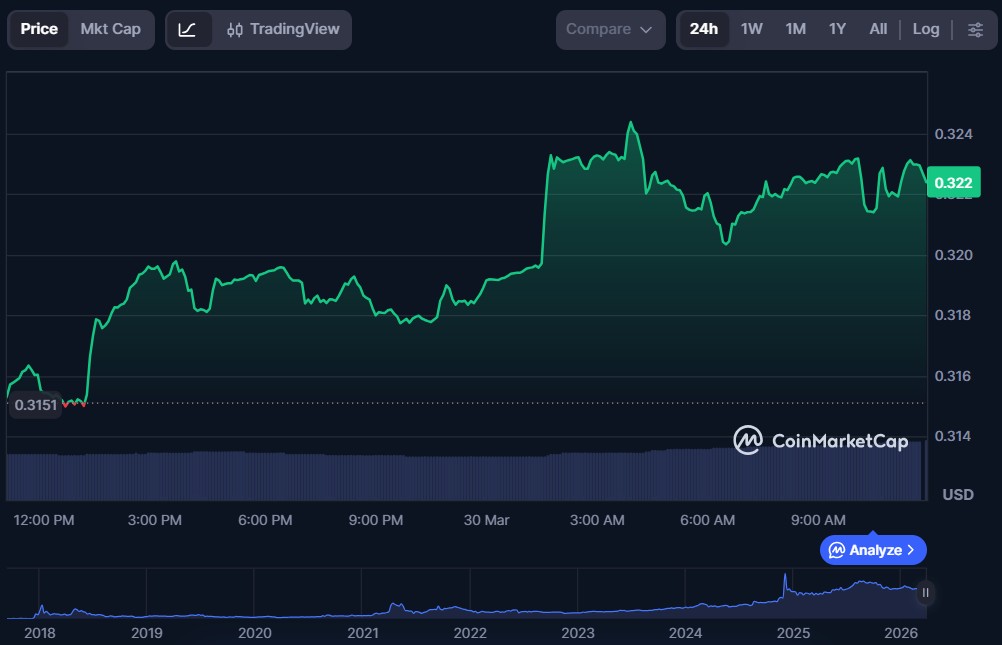Viewport: 1002px width, 645px height.
Task: Click the 0.3151 opening price label
Action: pyautogui.click(x=35, y=405)
